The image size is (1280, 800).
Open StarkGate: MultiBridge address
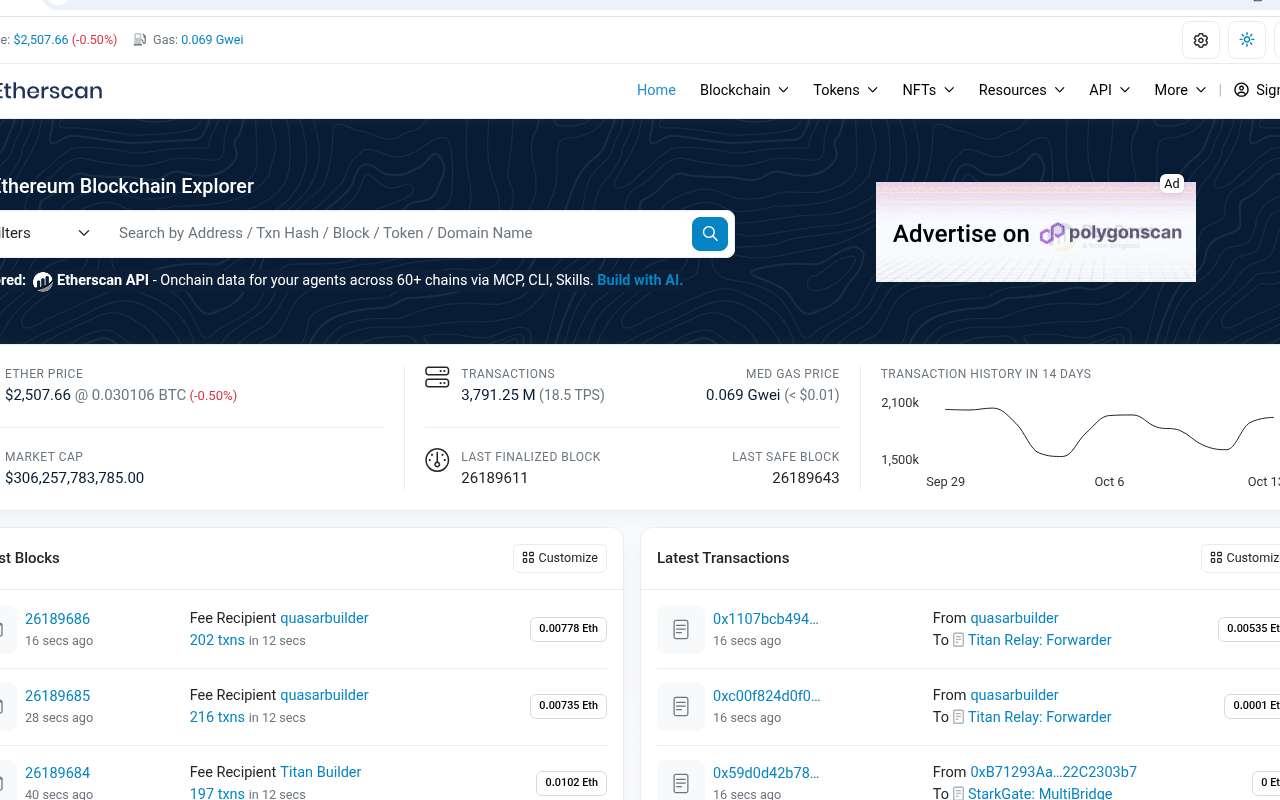point(1040,794)
